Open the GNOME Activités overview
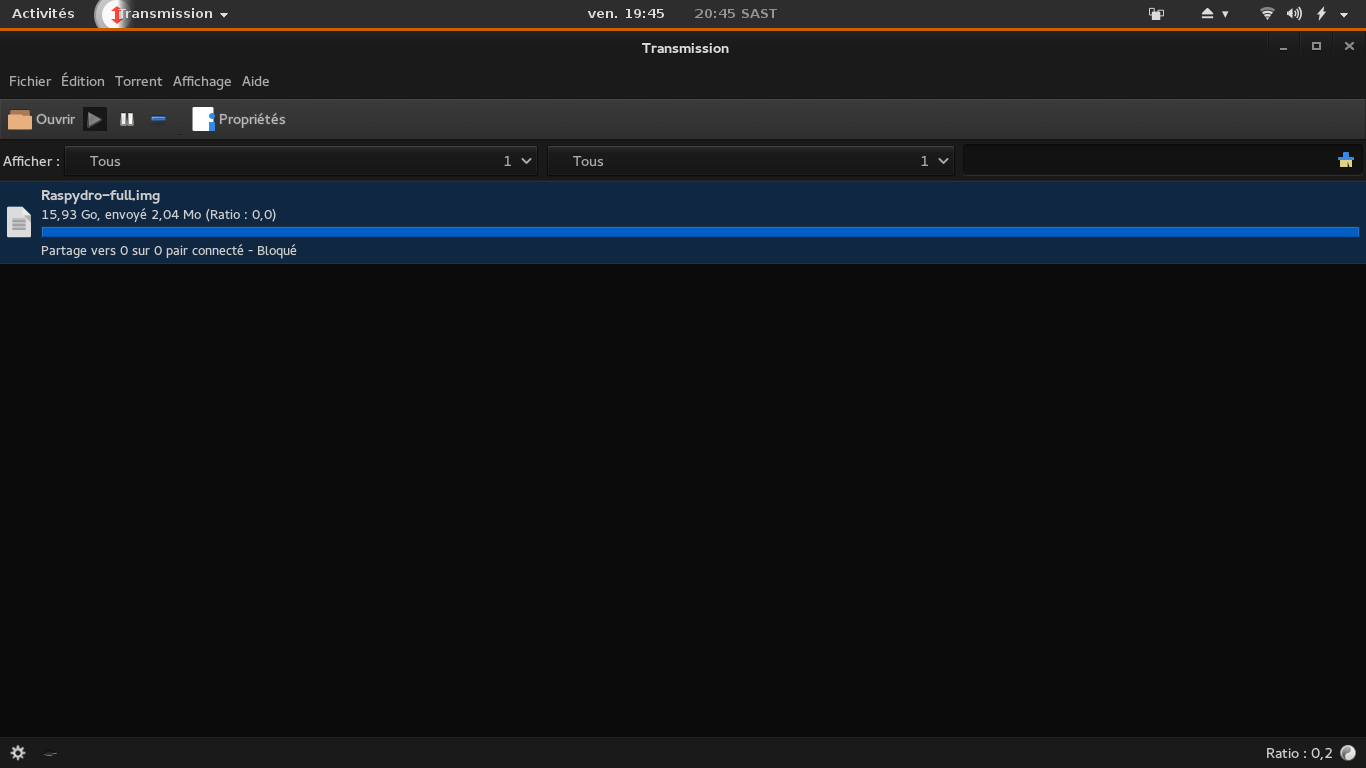 43,14
